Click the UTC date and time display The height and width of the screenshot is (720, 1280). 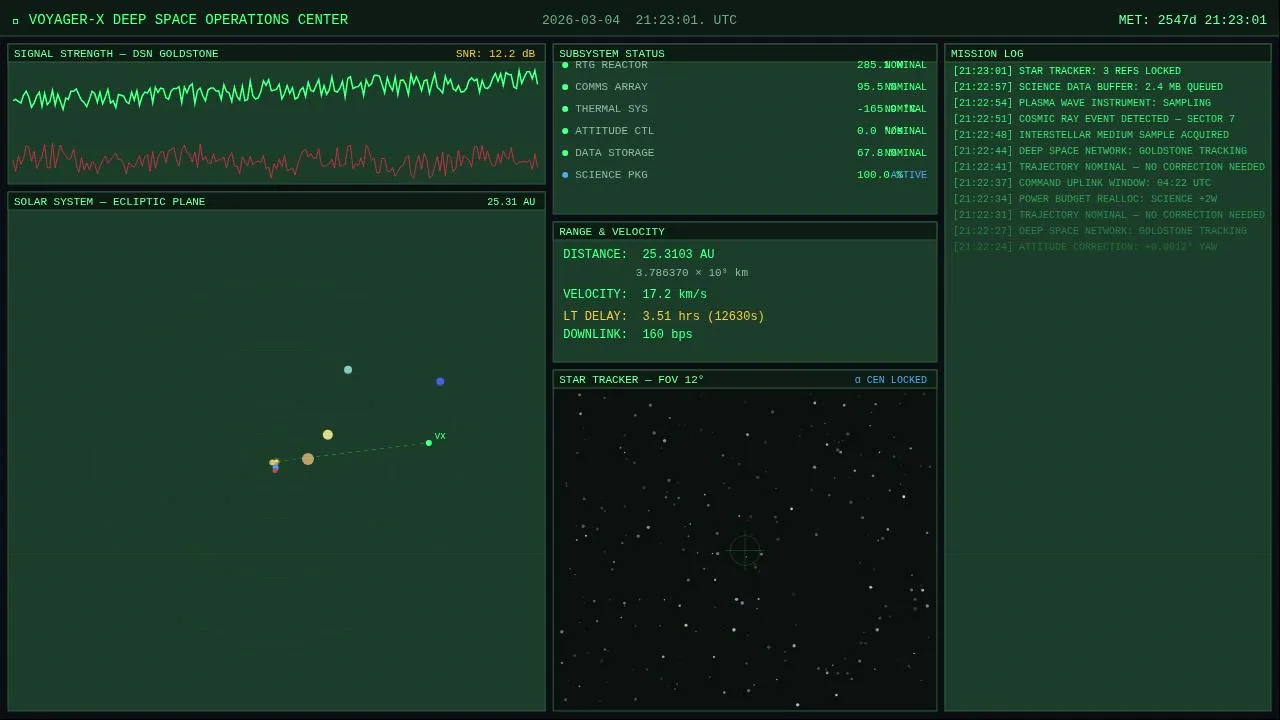coord(639,20)
